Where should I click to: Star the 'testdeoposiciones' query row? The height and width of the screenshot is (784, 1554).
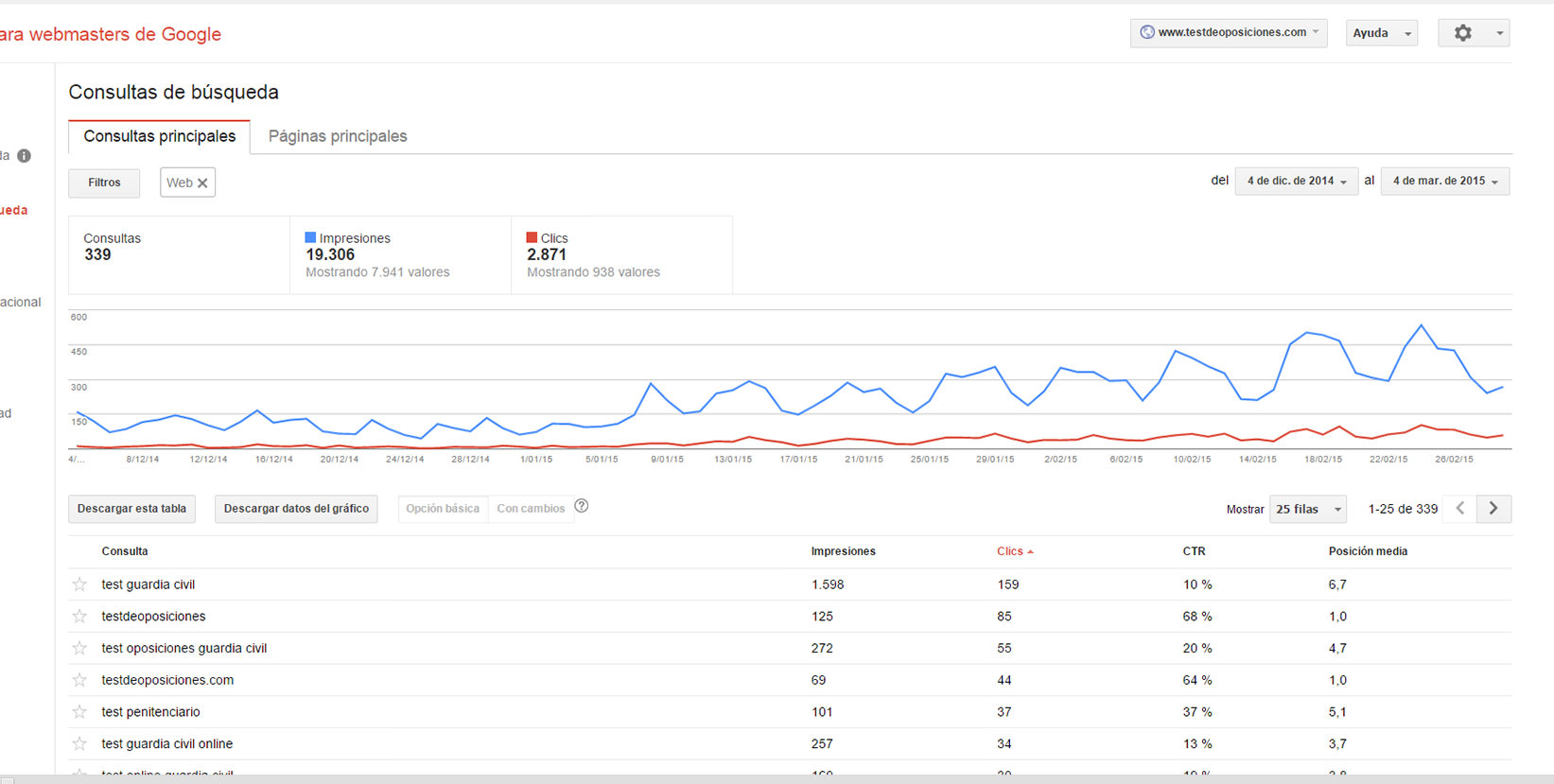80,617
